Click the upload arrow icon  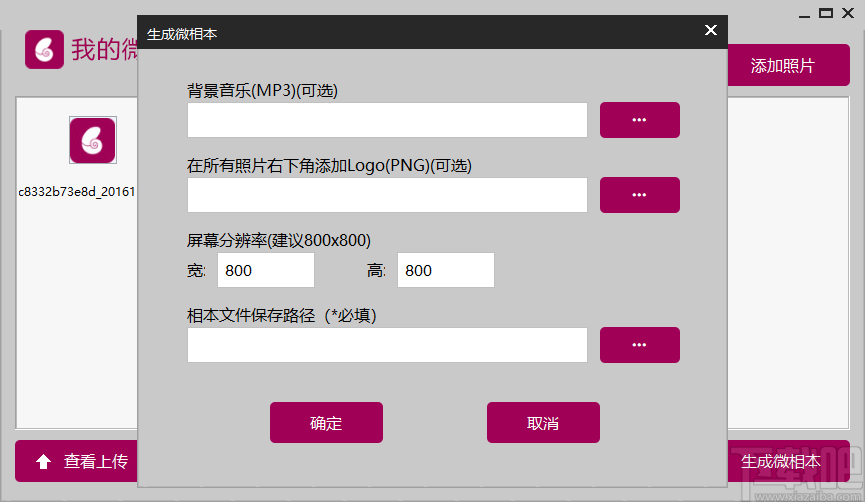pos(44,462)
